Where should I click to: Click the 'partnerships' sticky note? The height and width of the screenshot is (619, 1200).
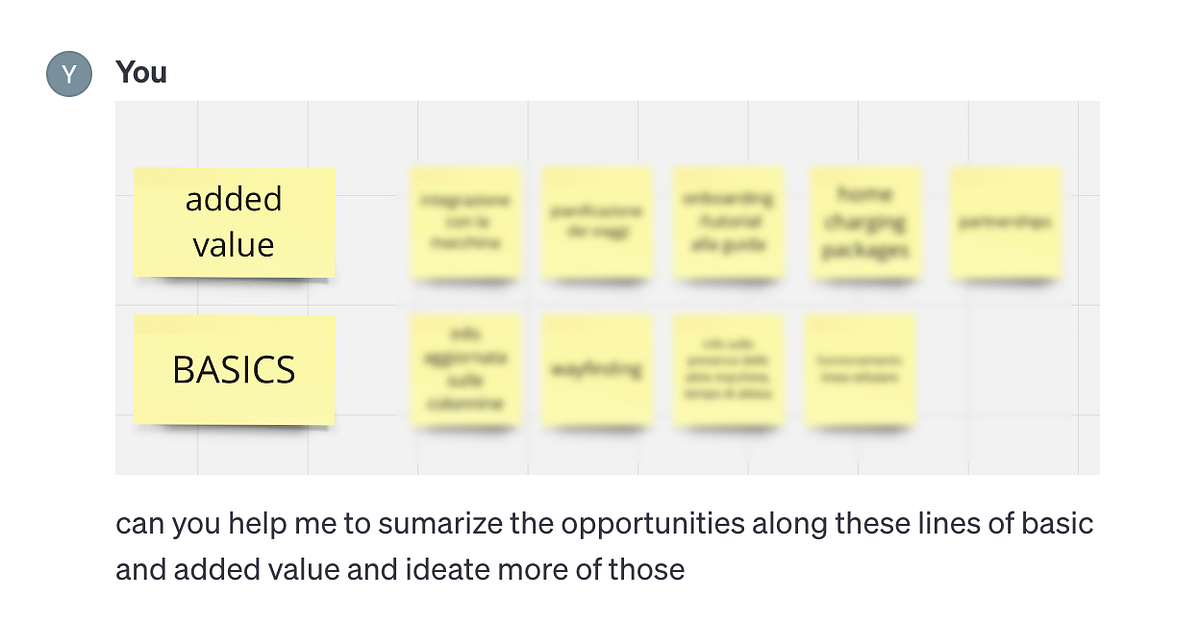pyautogui.click(x=1005, y=222)
